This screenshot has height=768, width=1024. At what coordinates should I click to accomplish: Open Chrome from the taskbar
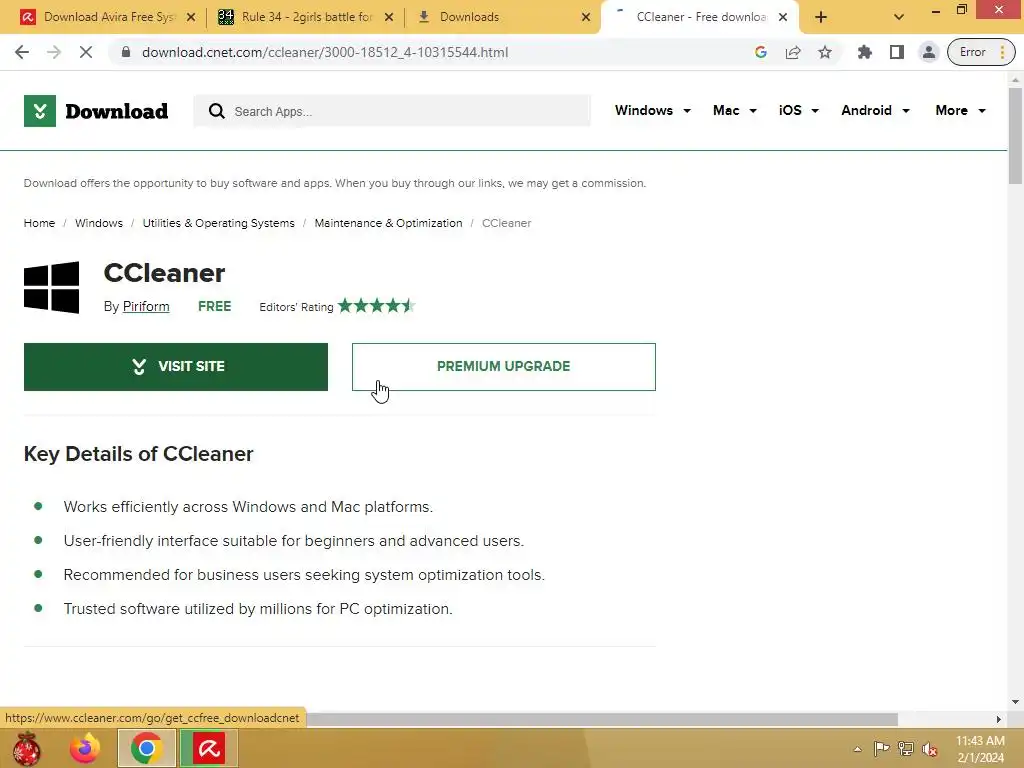click(147, 748)
